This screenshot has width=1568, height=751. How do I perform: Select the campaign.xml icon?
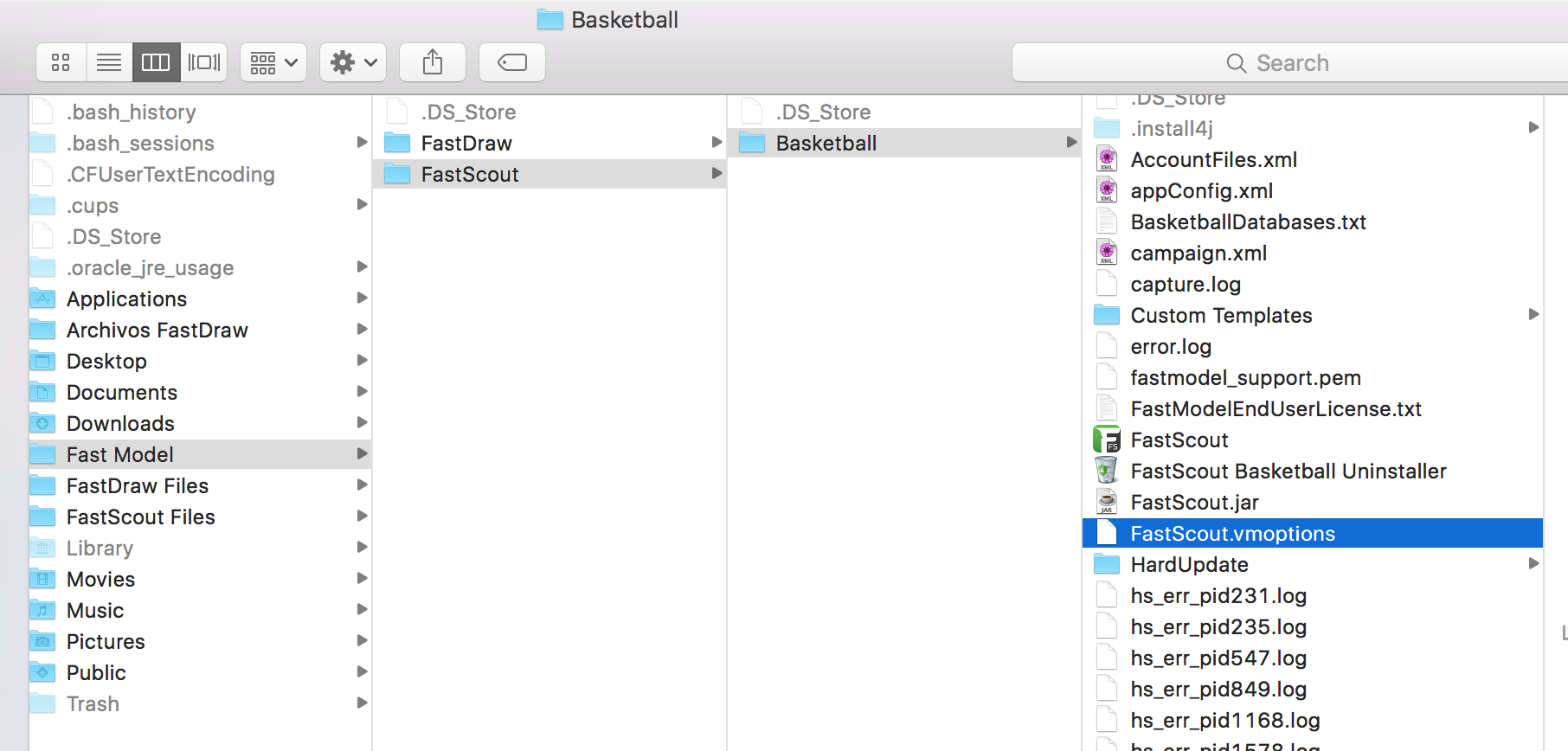pyautogui.click(x=1107, y=254)
